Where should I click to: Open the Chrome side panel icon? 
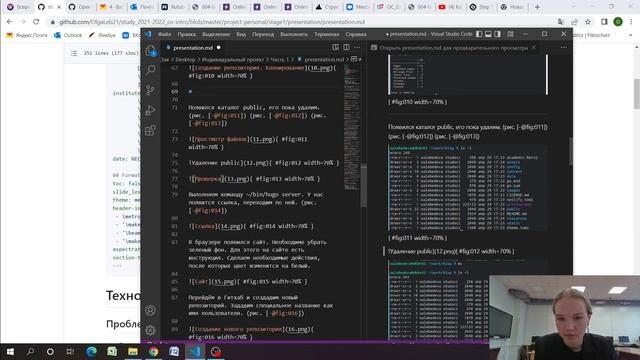604,22
